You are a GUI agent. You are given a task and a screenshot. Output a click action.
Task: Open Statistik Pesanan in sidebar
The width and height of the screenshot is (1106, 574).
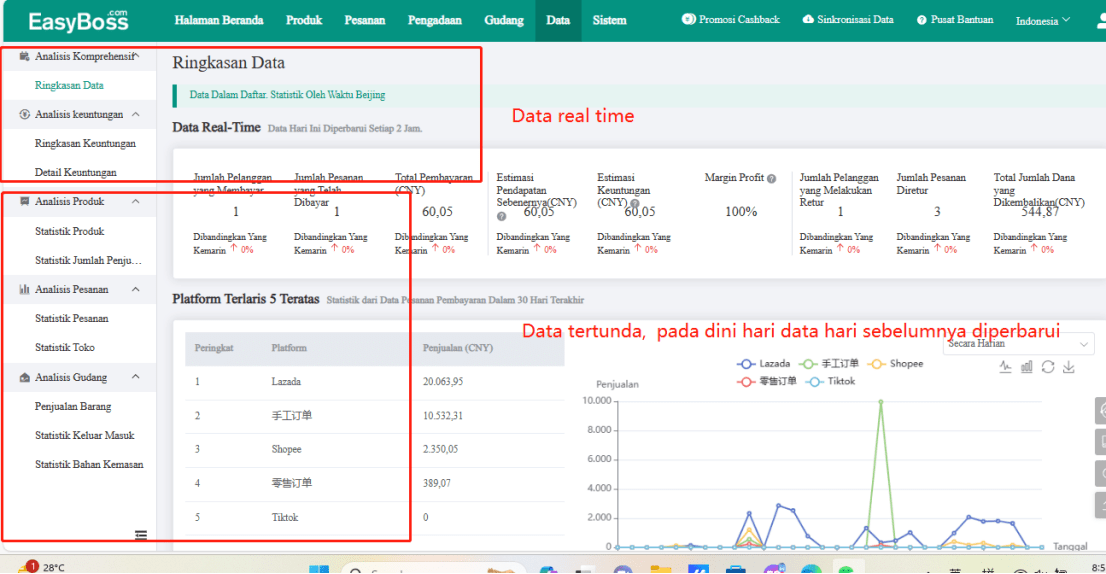[x=72, y=319]
